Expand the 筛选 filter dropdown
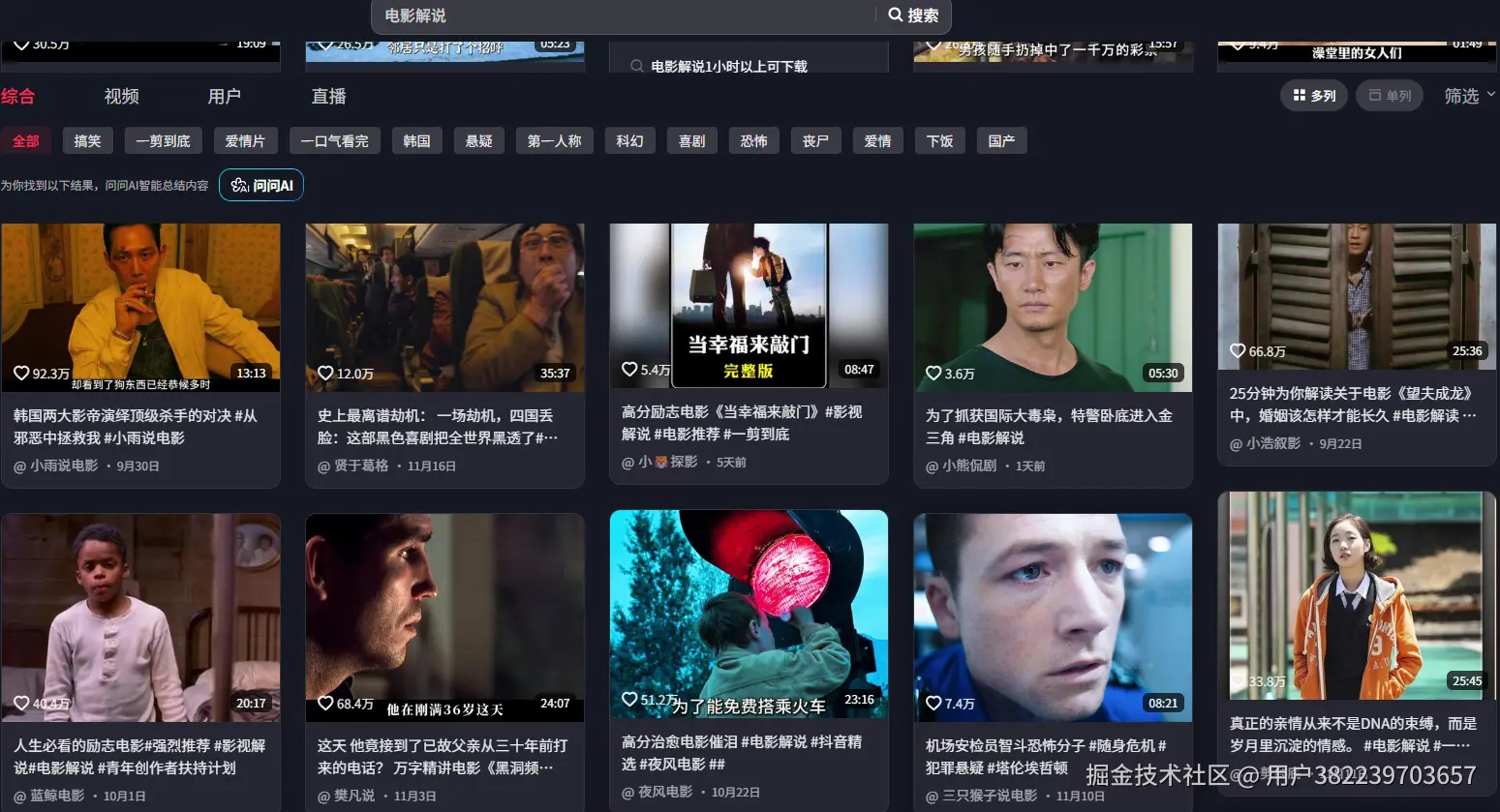This screenshot has height=812, width=1500. click(1469, 95)
